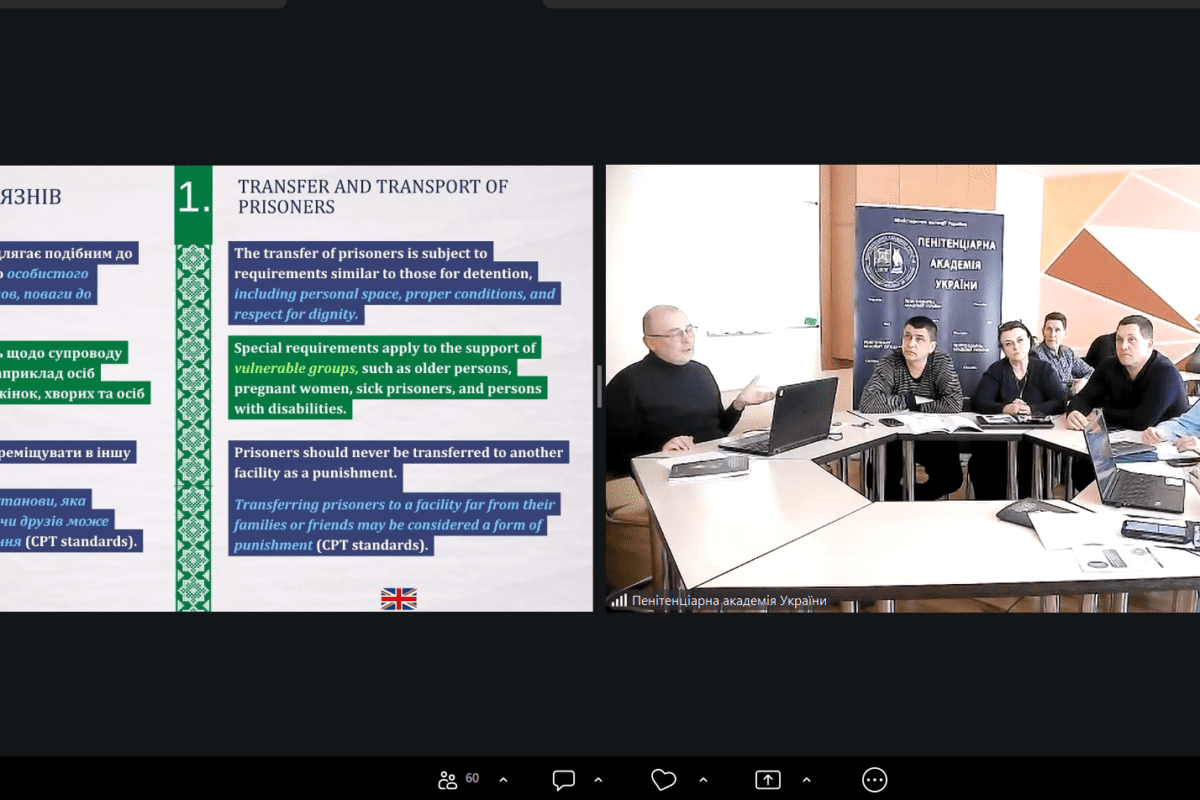Viewport: 1200px width, 800px height.
Task: Click the green slide number 1 block
Action: [x=193, y=198]
